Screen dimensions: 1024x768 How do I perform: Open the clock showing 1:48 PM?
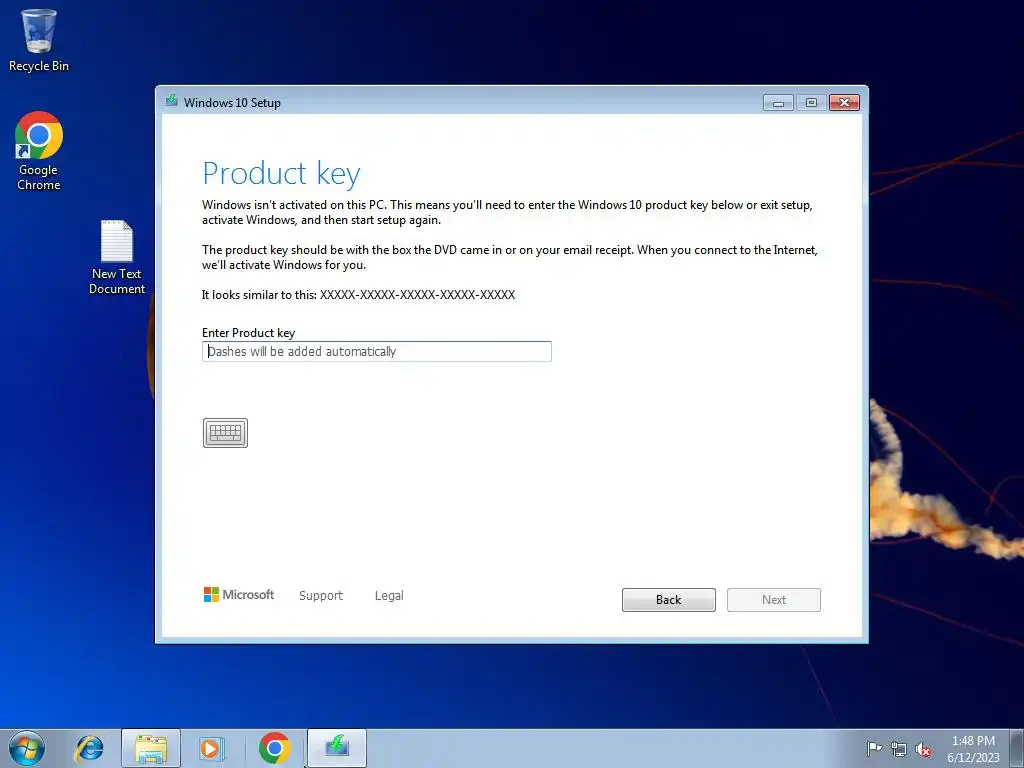coord(973,749)
